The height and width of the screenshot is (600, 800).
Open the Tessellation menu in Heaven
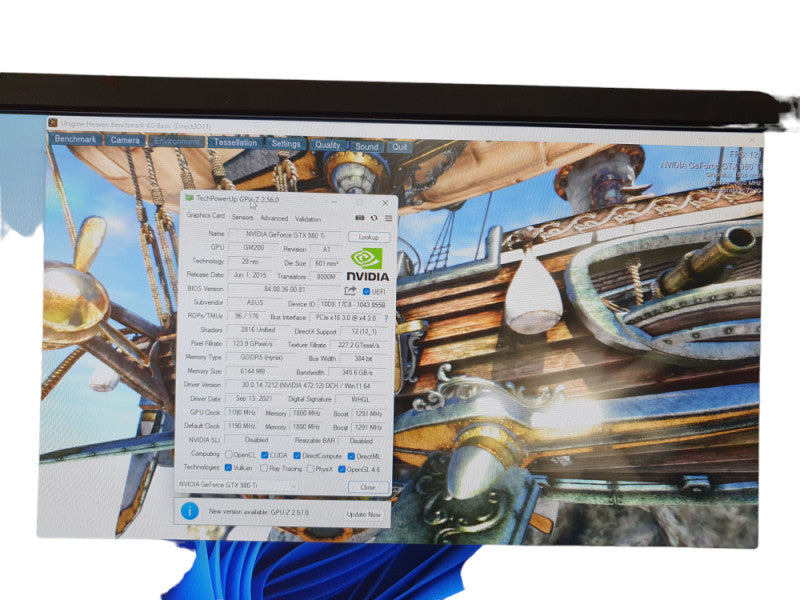tap(235, 142)
